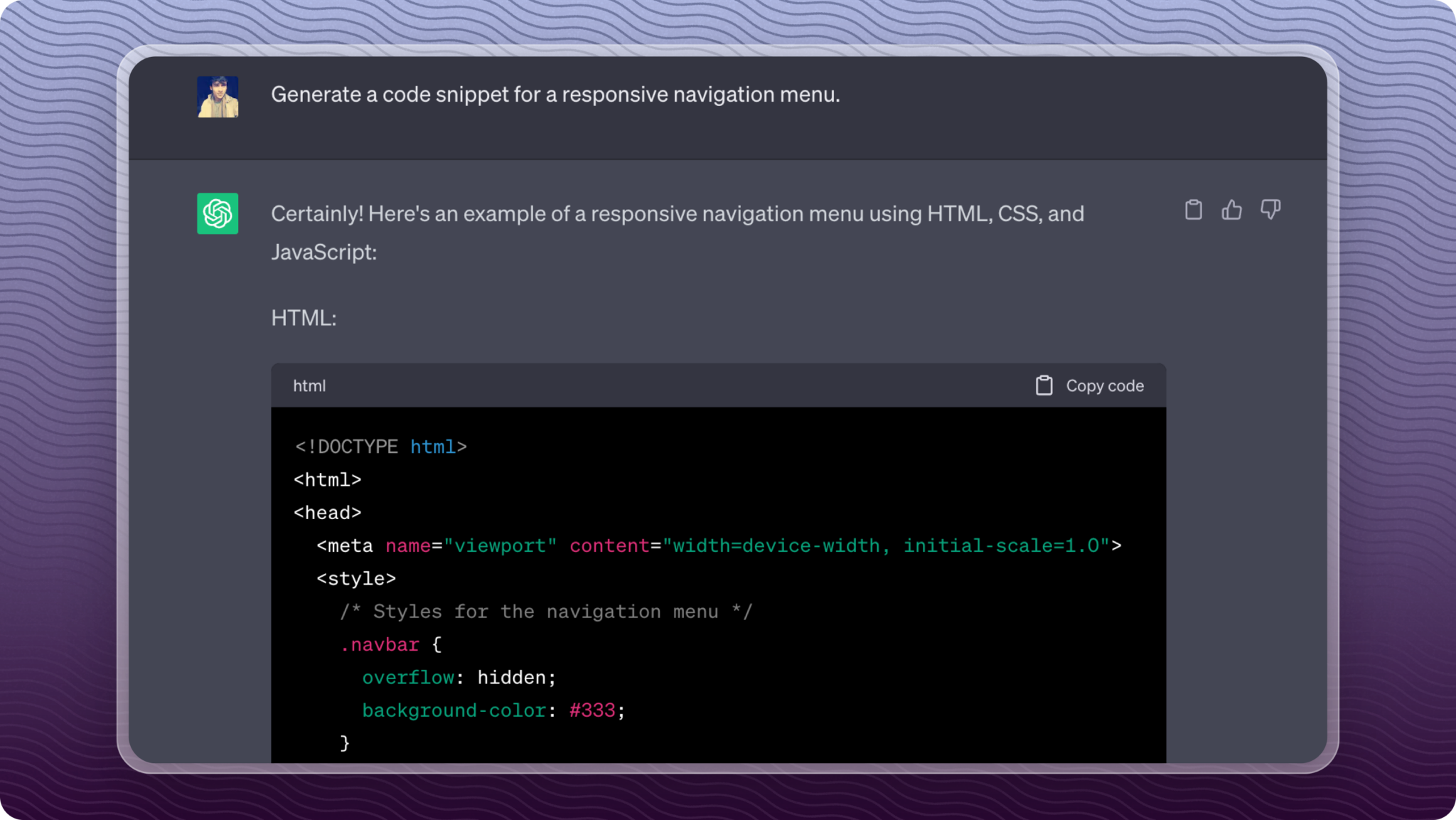
Task: Toggle positive feedback on the assistant message
Action: pos(1232,209)
